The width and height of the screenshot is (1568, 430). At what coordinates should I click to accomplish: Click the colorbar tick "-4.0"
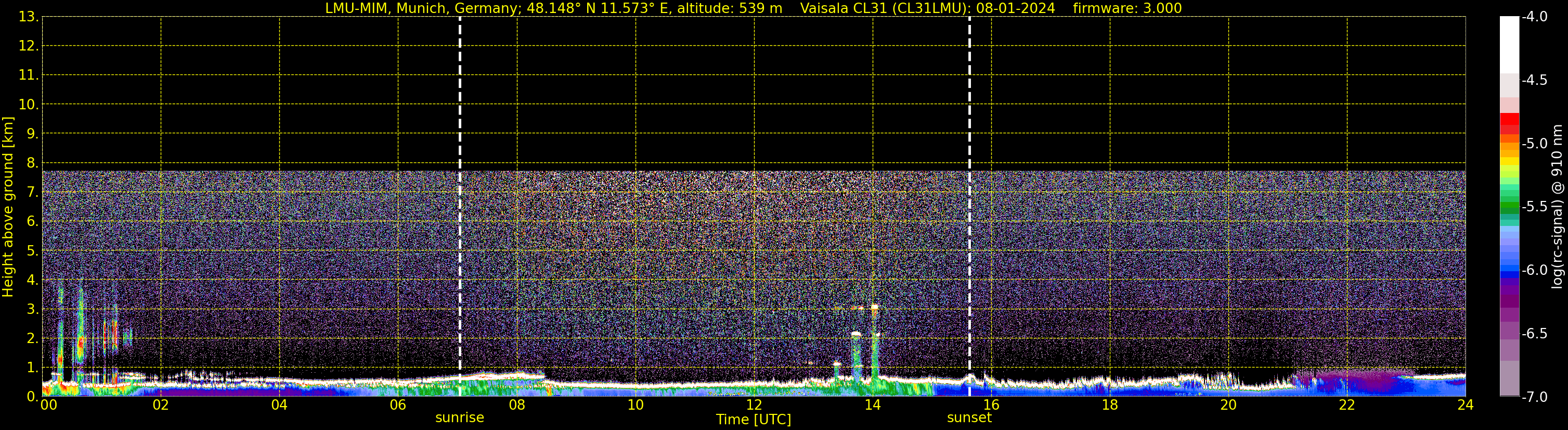coord(1534,17)
